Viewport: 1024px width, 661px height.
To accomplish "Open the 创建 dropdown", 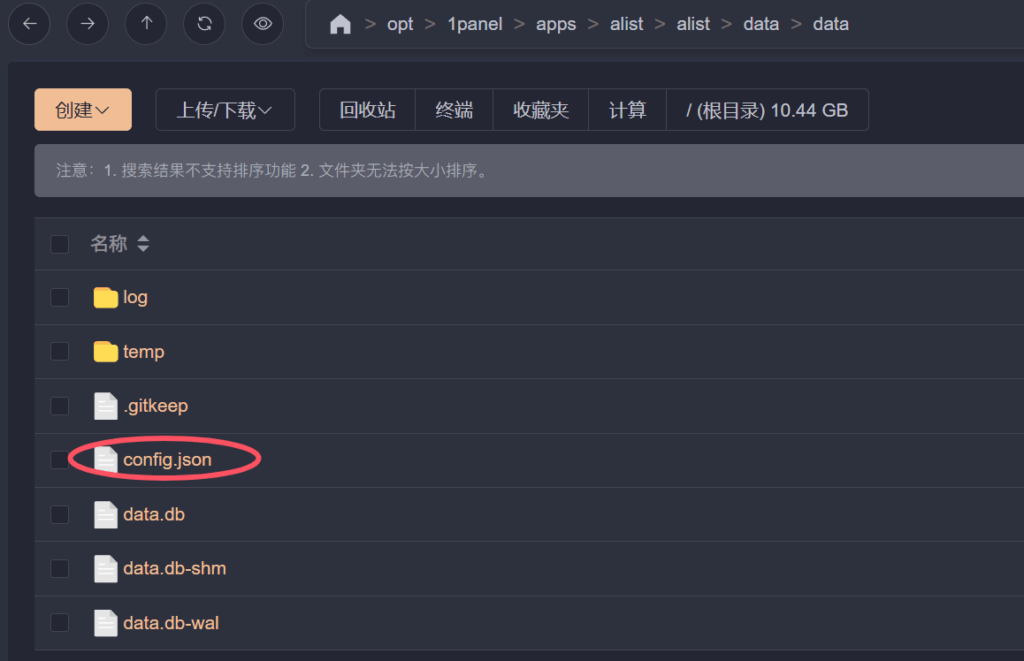I will (x=82, y=110).
